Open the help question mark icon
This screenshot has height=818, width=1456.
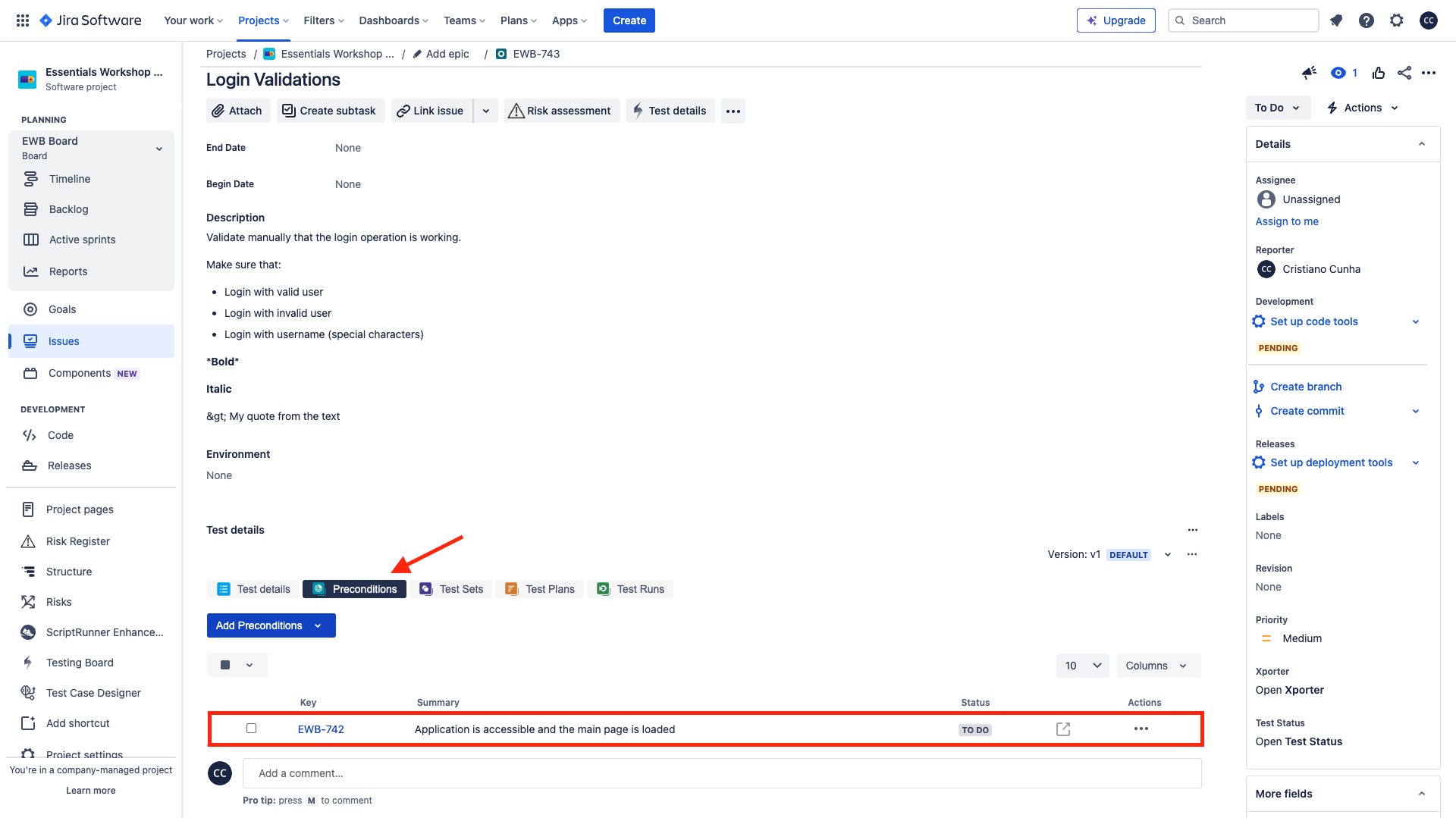click(x=1367, y=20)
